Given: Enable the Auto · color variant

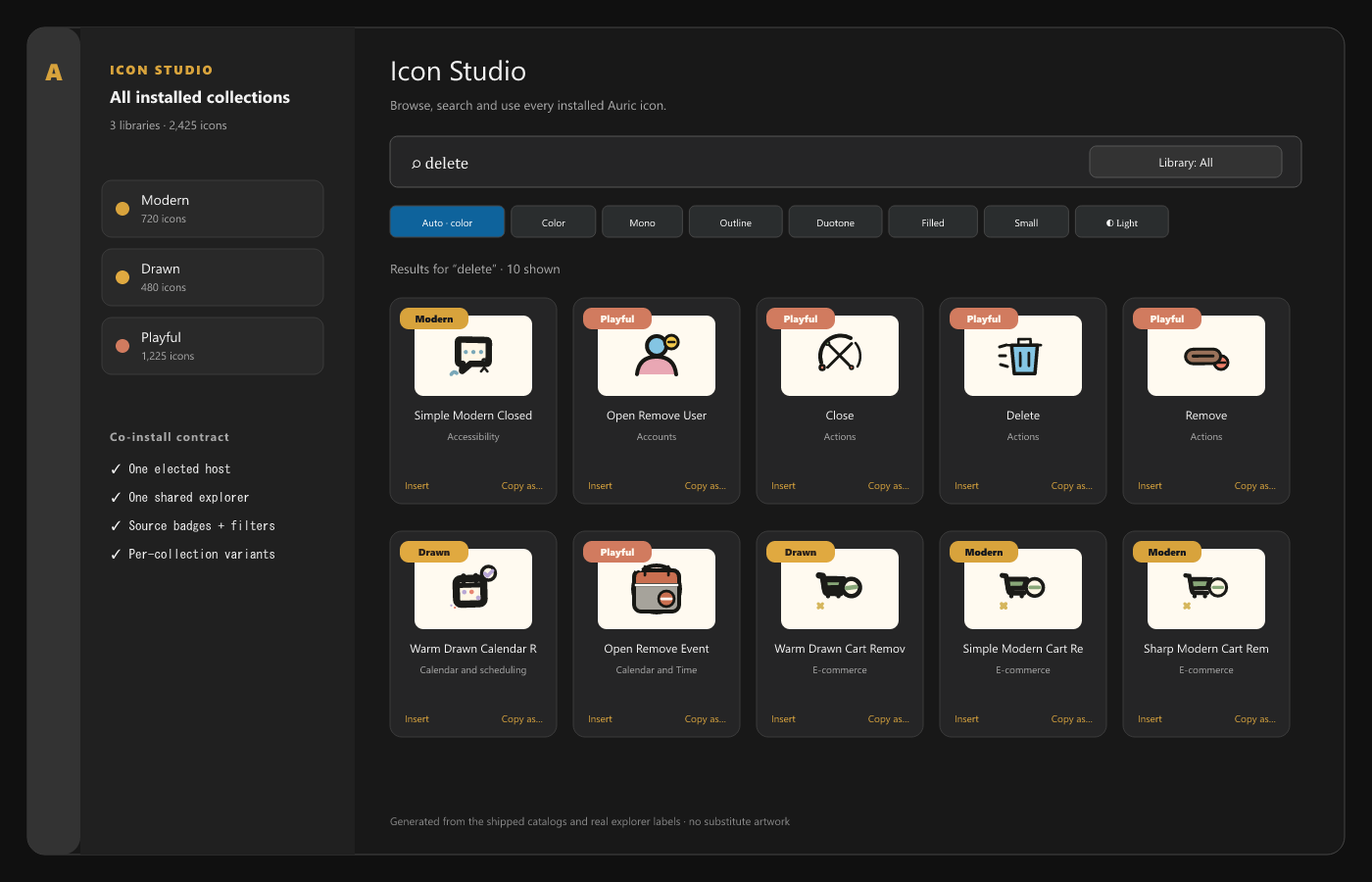Looking at the screenshot, I should [447, 222].
